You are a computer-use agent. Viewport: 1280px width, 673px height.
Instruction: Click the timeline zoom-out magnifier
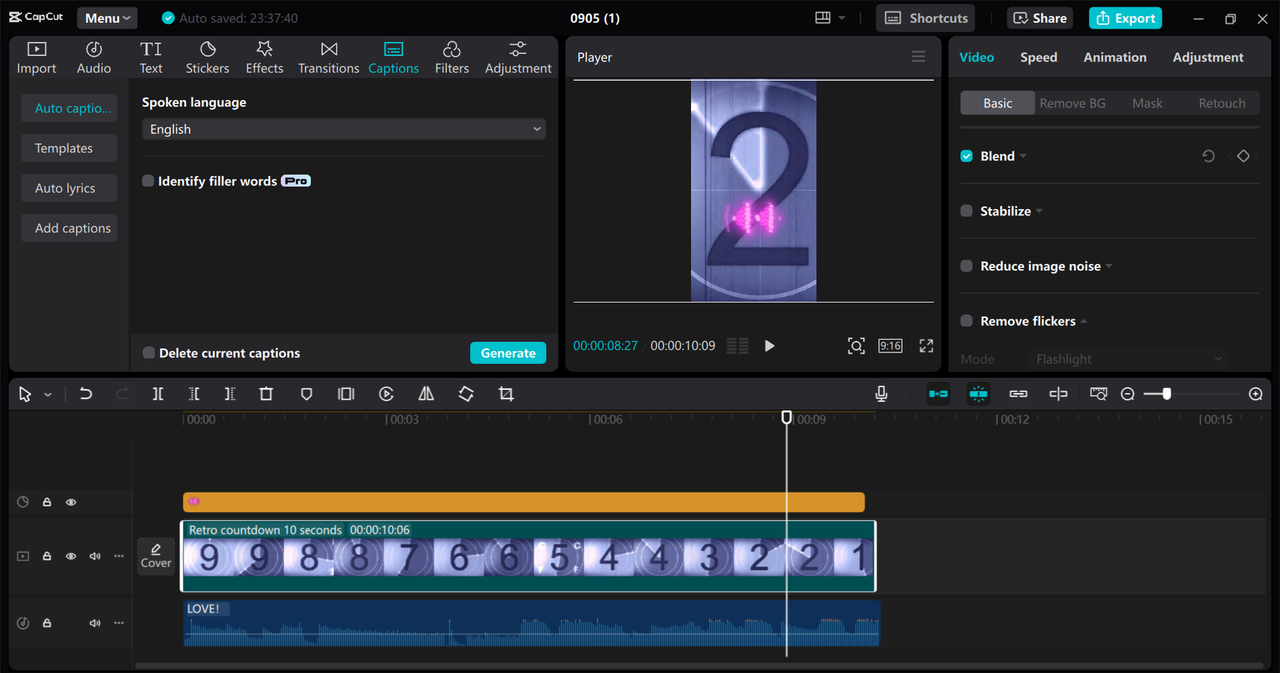[x=1128, y=394]
